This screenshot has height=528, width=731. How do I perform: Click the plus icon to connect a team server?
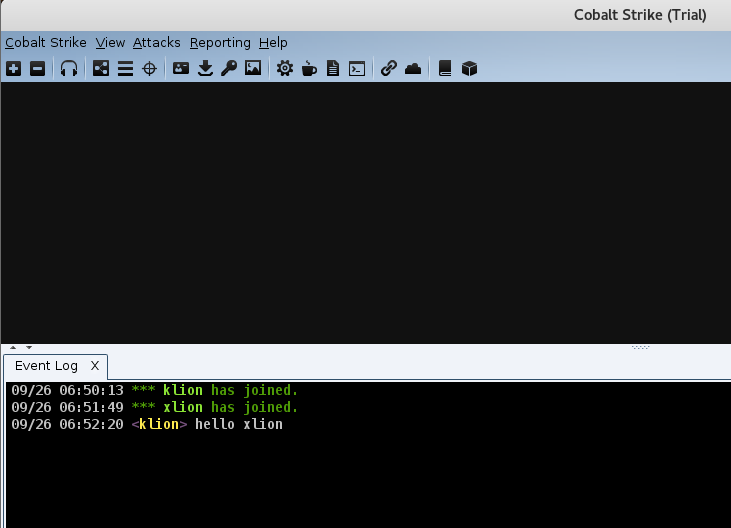click(14, 69)
